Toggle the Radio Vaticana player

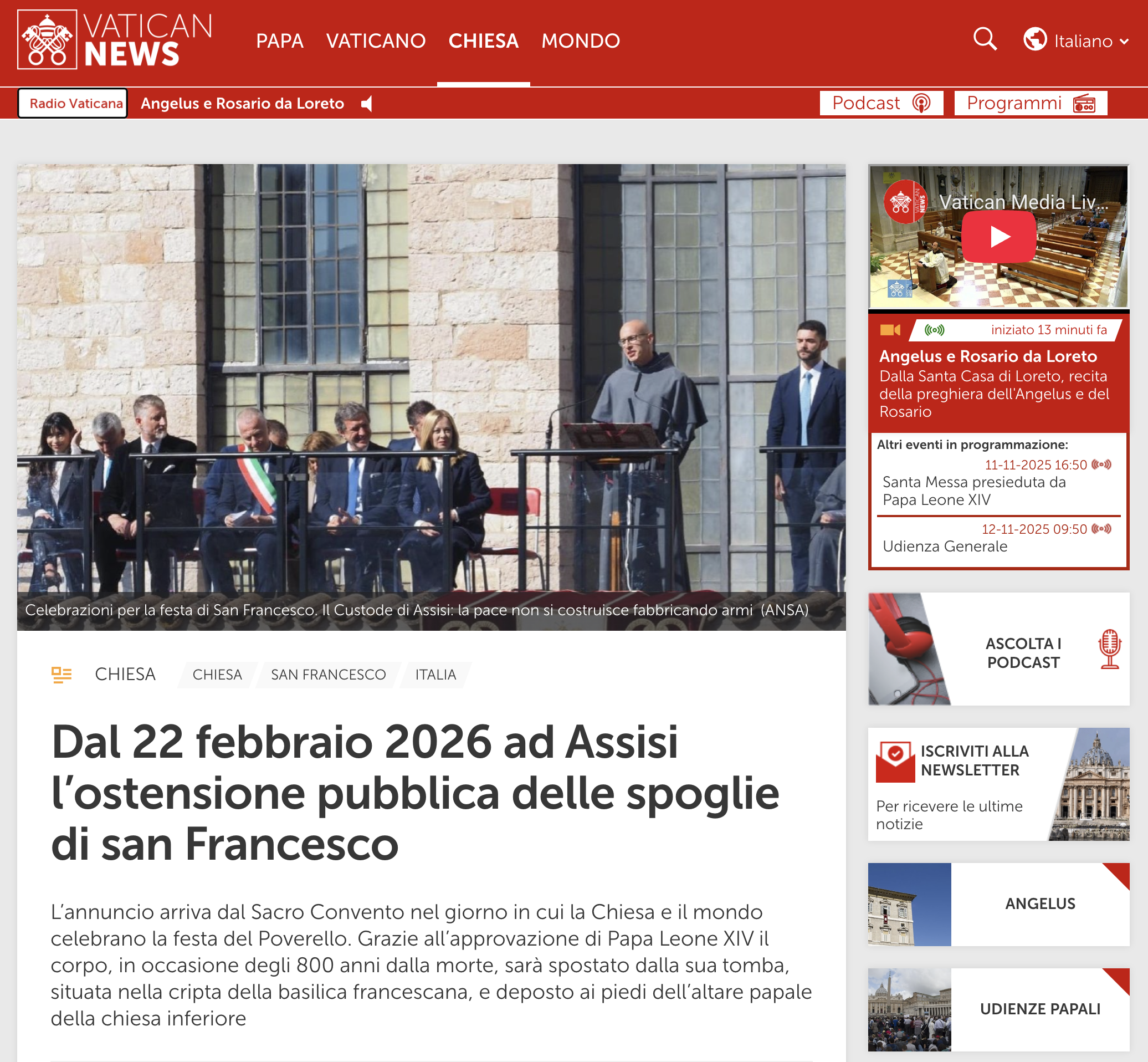[x=72, y=104]
